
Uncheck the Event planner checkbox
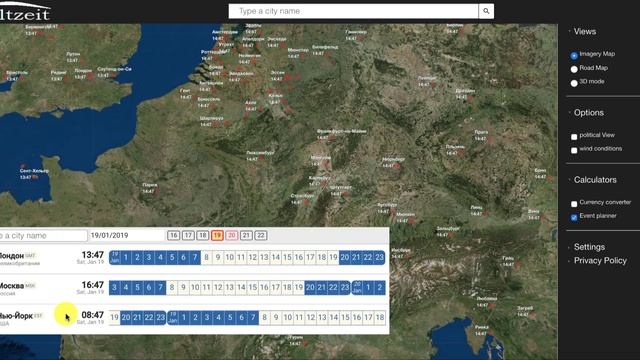pyautogui.click(x=574, y=217)
